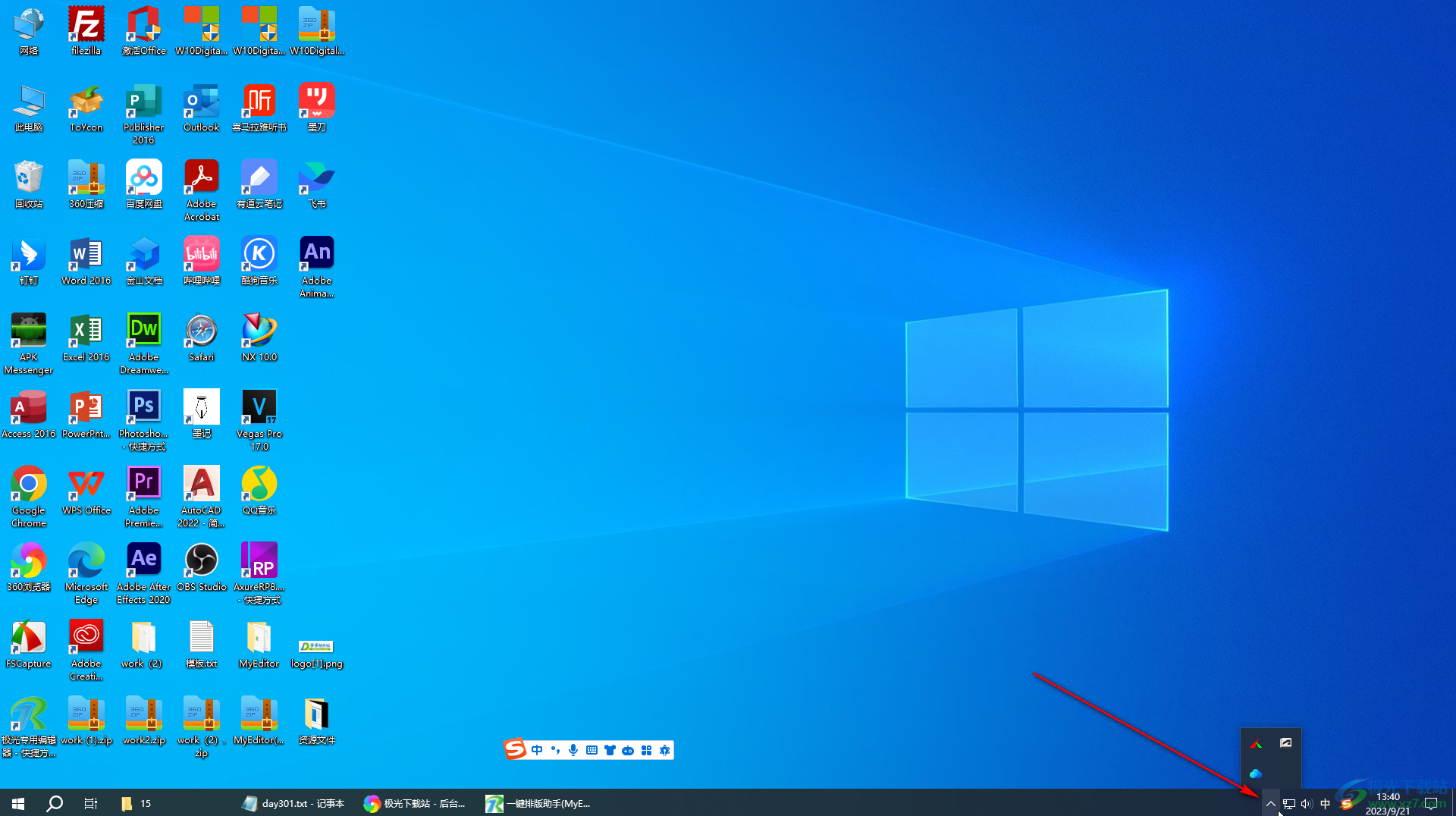Open the Windows Start menu
Image resolution: width=1456 pixels, height=816 pixels.
point(18,803)
